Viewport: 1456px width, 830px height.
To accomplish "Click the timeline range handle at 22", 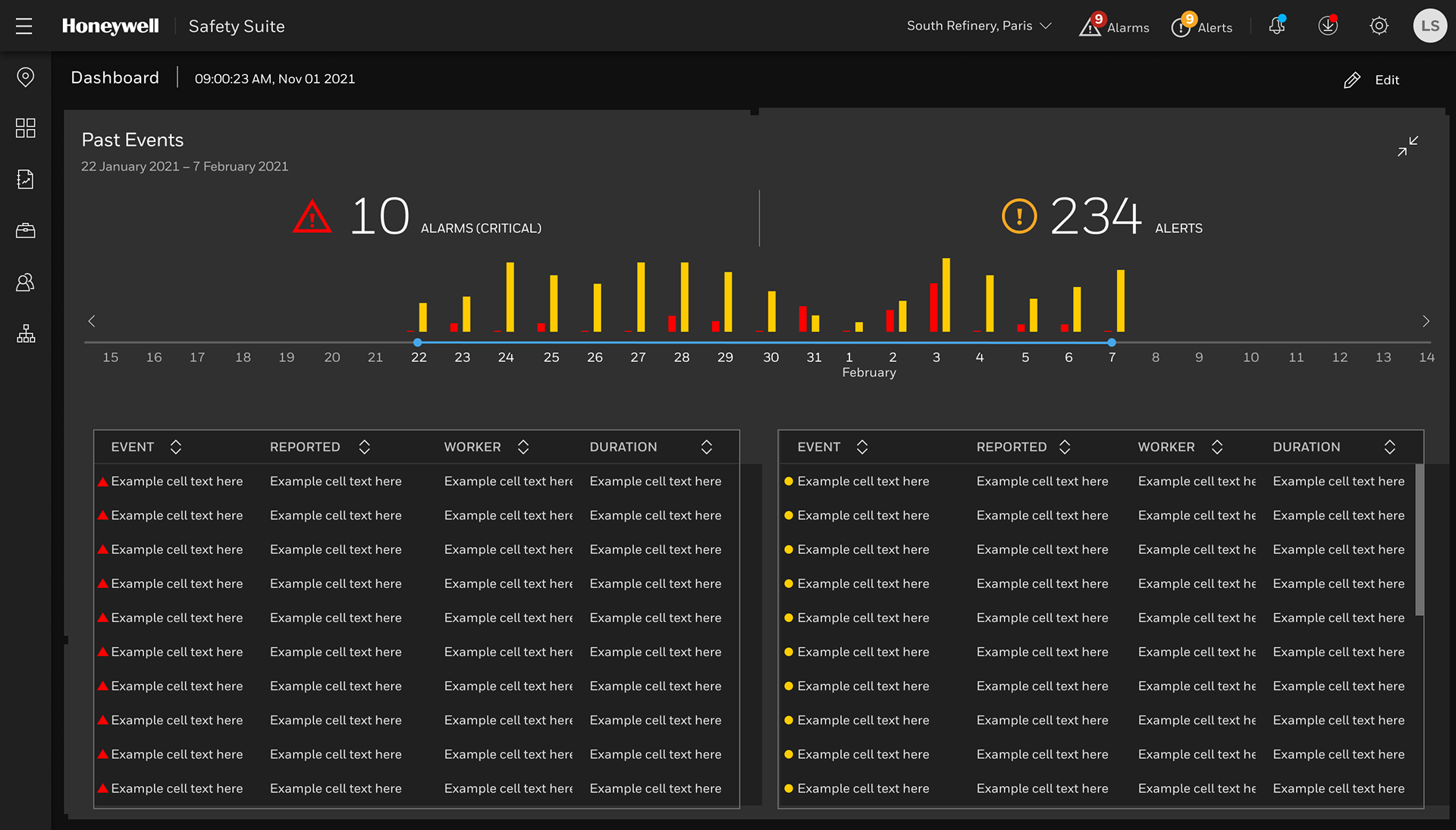I will pos(418,343).
